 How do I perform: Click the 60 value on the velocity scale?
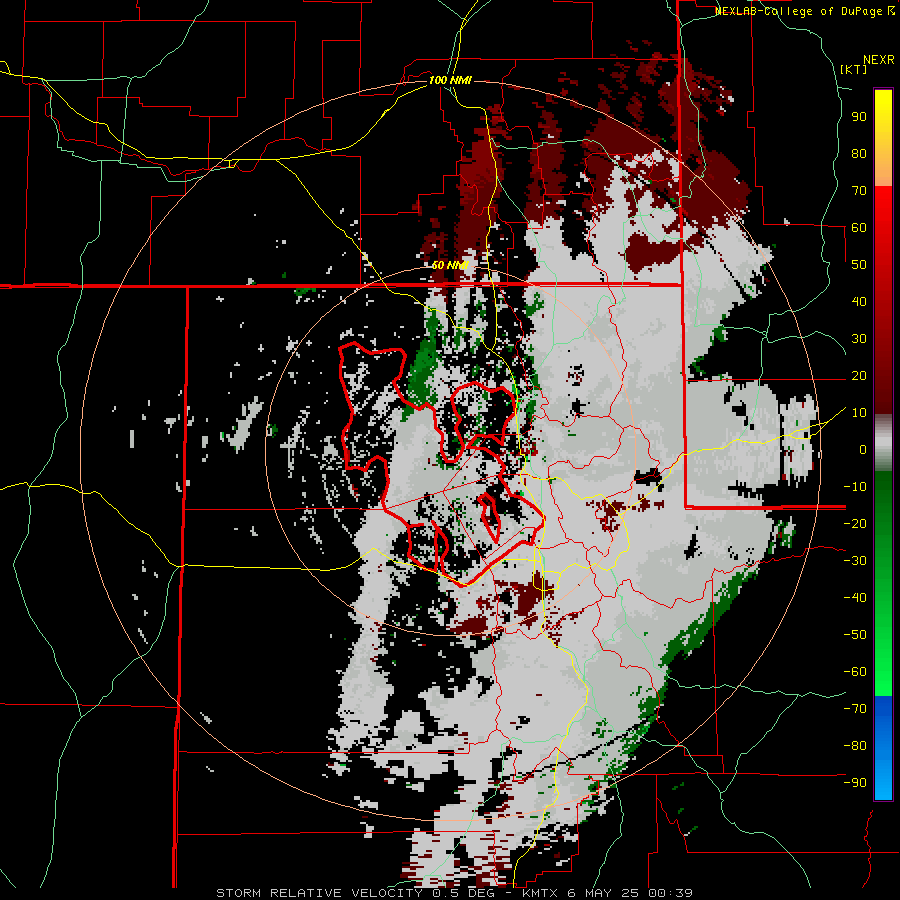(859, 227)
